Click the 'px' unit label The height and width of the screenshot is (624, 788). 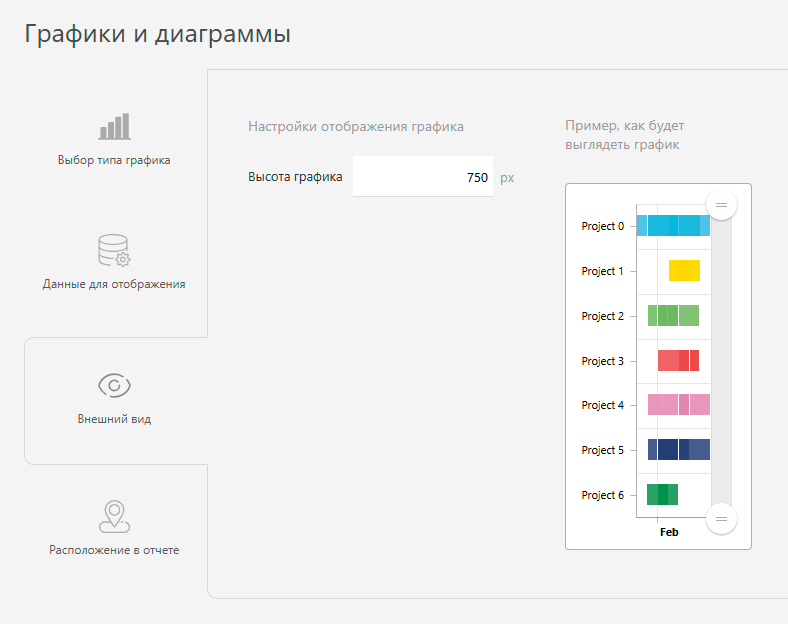(x=507, y=178)
